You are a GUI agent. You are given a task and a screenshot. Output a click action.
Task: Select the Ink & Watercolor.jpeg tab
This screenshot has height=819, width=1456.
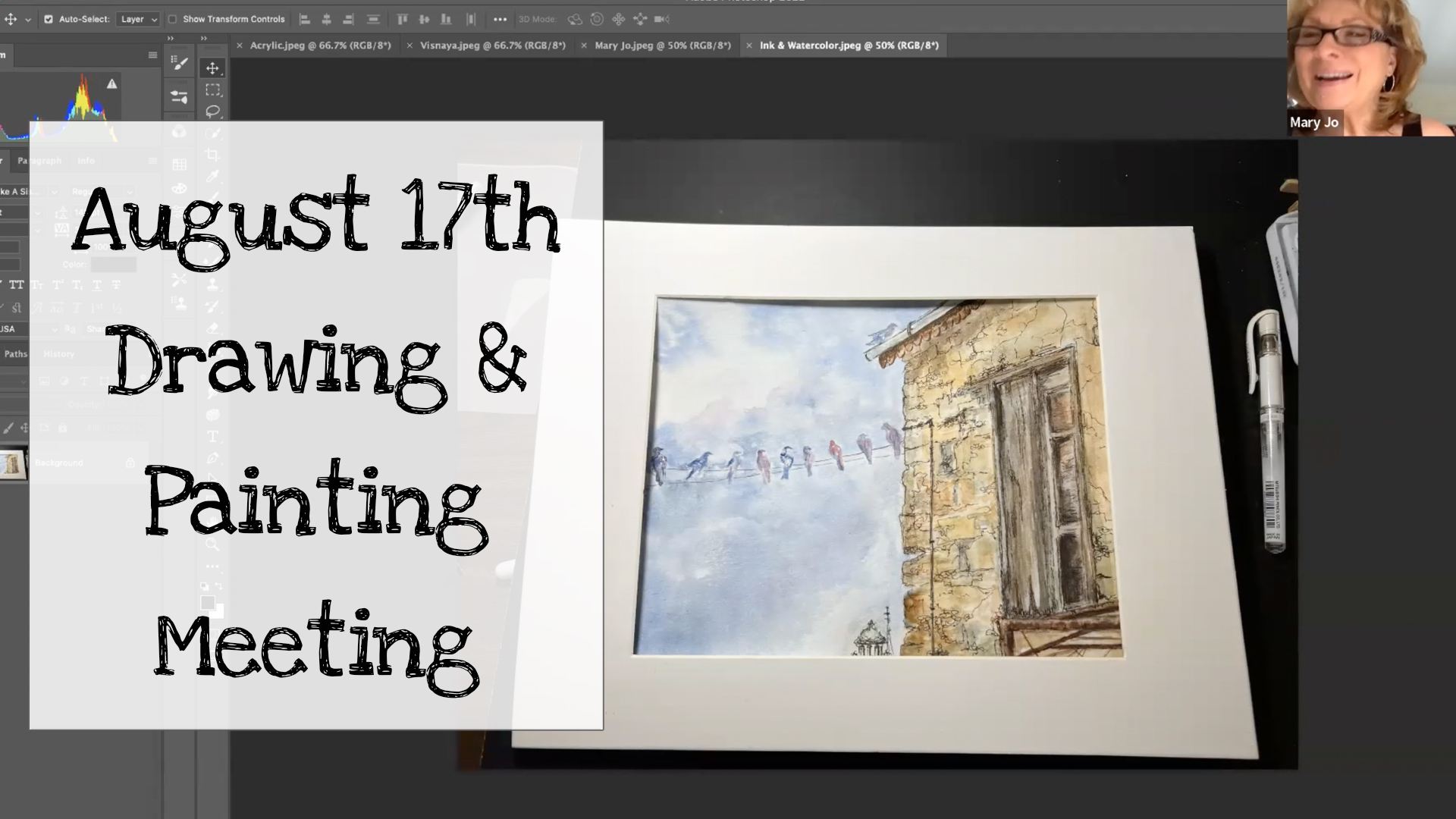tap(849, 45)
